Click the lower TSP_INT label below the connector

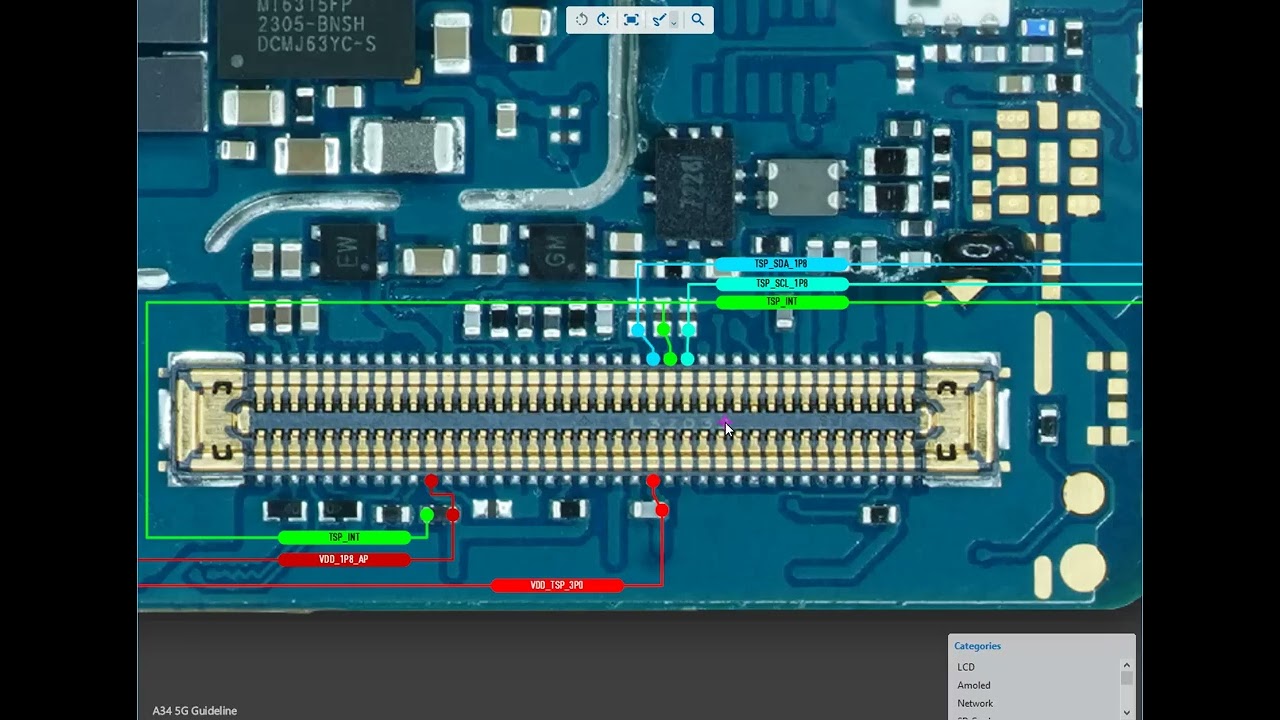click(x=344, y=537)
